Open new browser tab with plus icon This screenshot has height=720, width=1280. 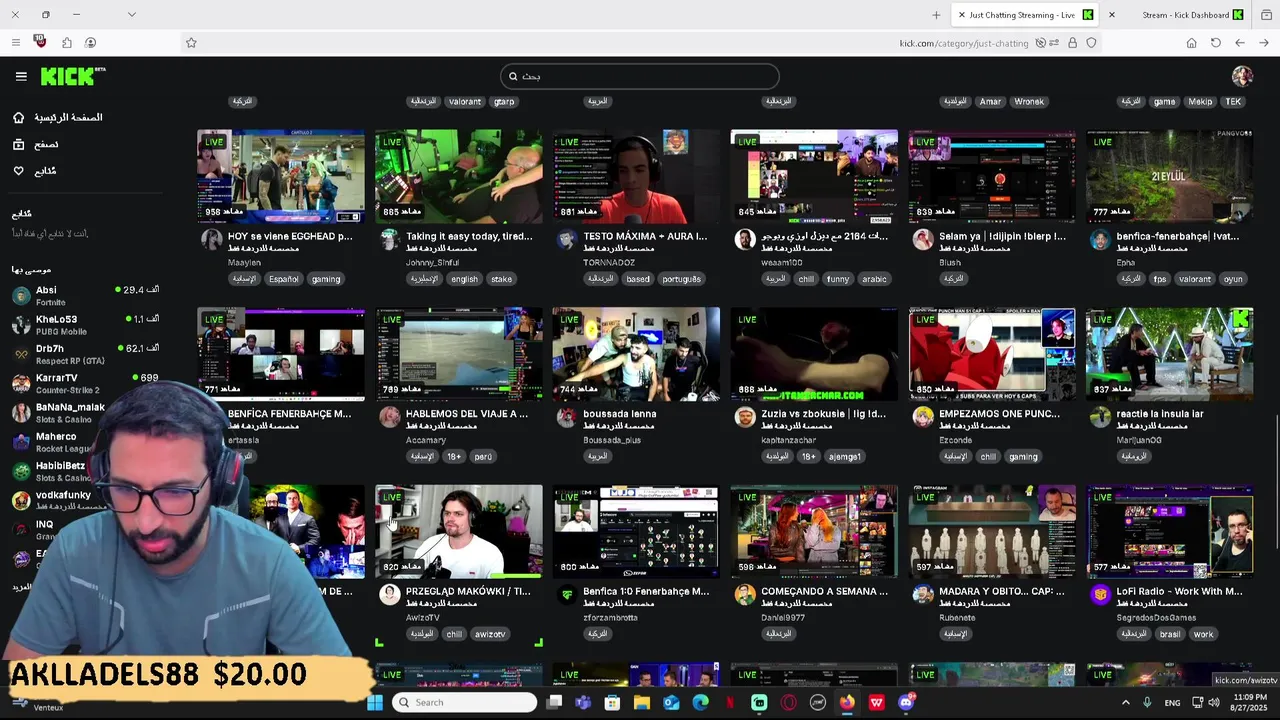tap(936, 15)
